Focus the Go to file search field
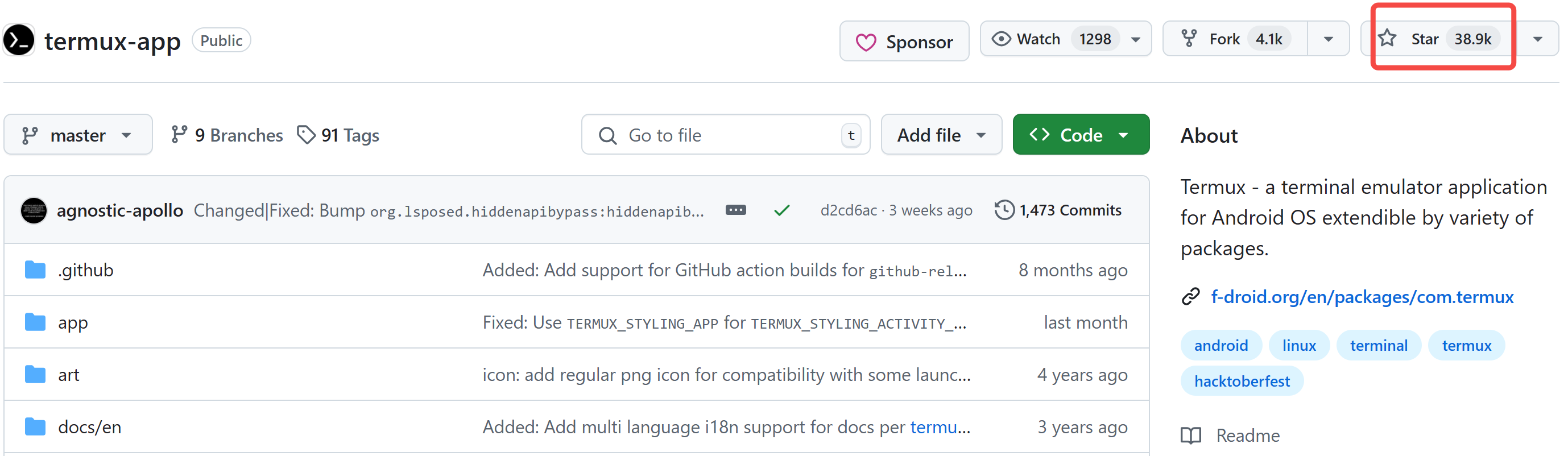 [725, 135]
